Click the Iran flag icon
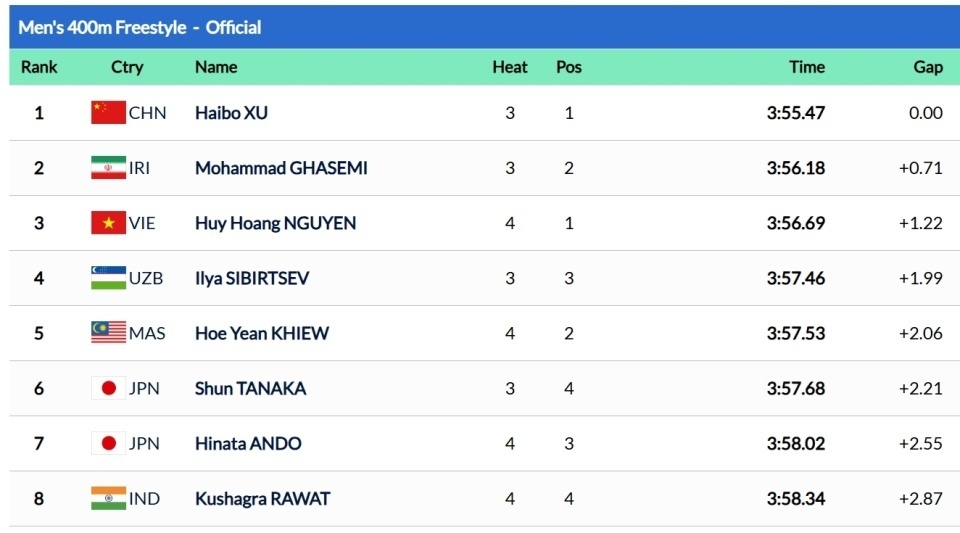Image resolution: width=960 pixels, height=533 pixels. coord(108,168)
